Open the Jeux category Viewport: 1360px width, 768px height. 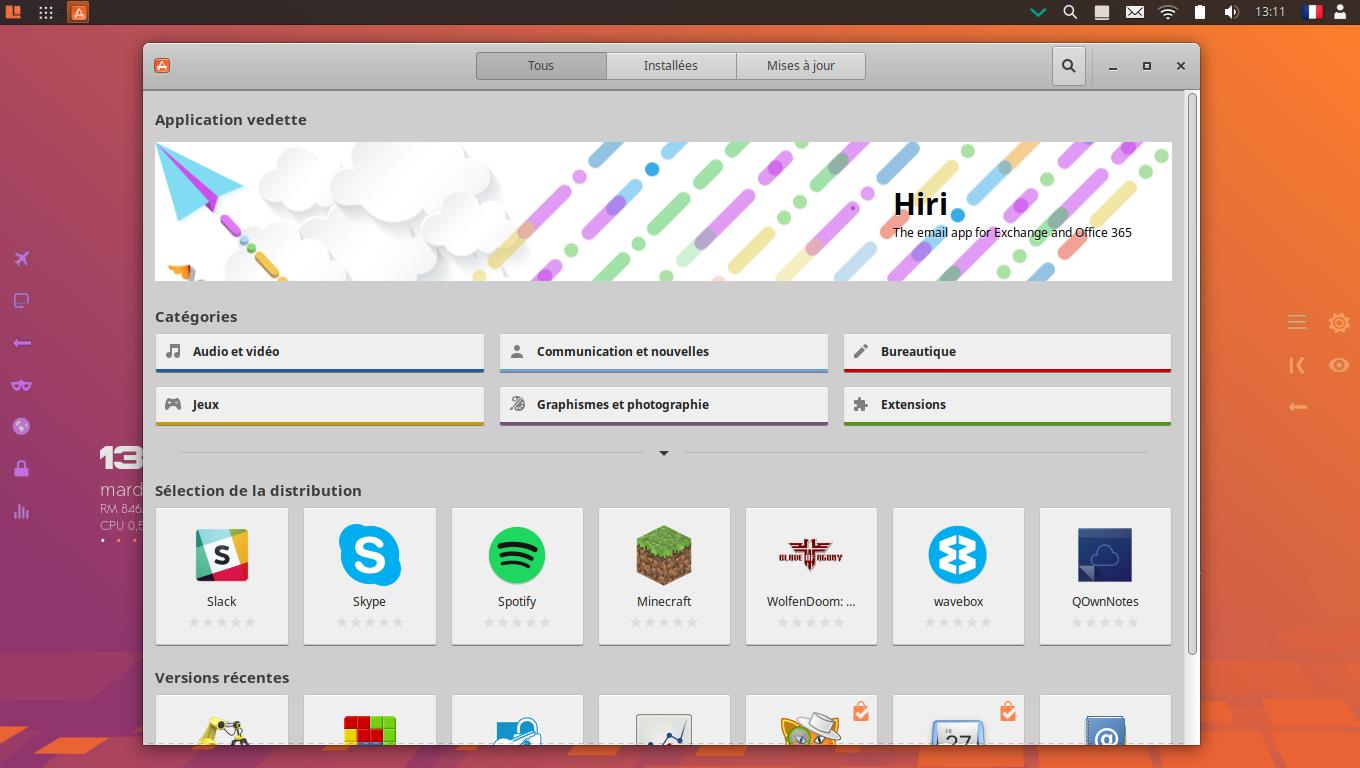pyautogui.click(x=320, y=406)
